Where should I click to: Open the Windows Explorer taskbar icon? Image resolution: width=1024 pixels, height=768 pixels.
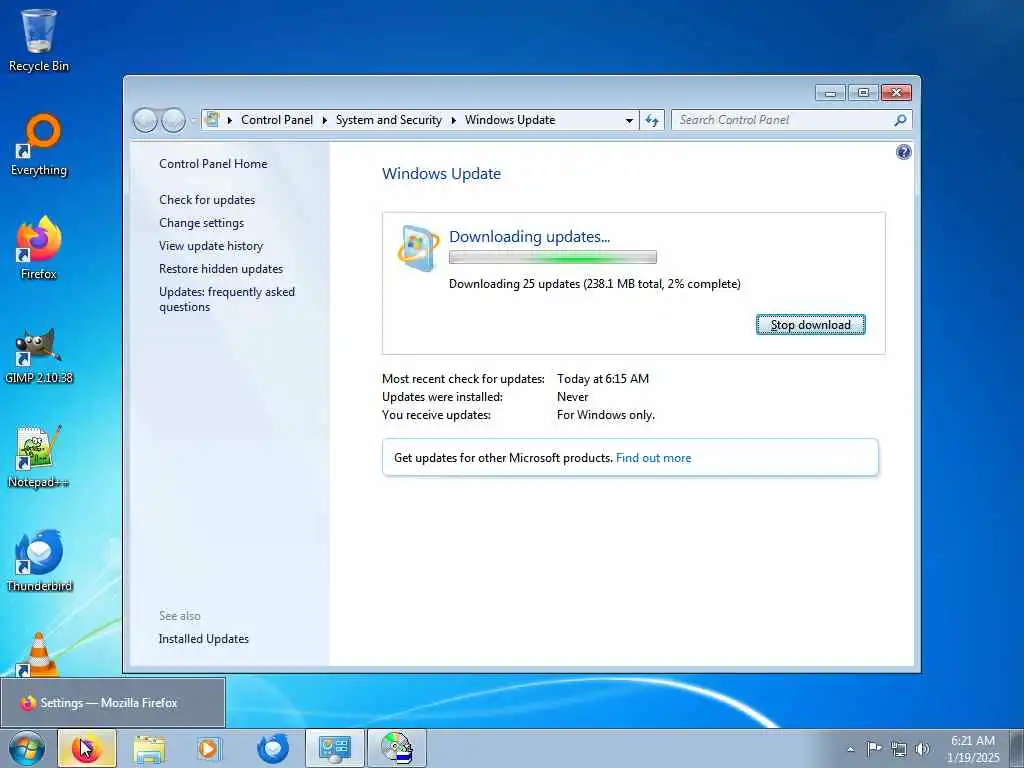(x=150, y=748)
